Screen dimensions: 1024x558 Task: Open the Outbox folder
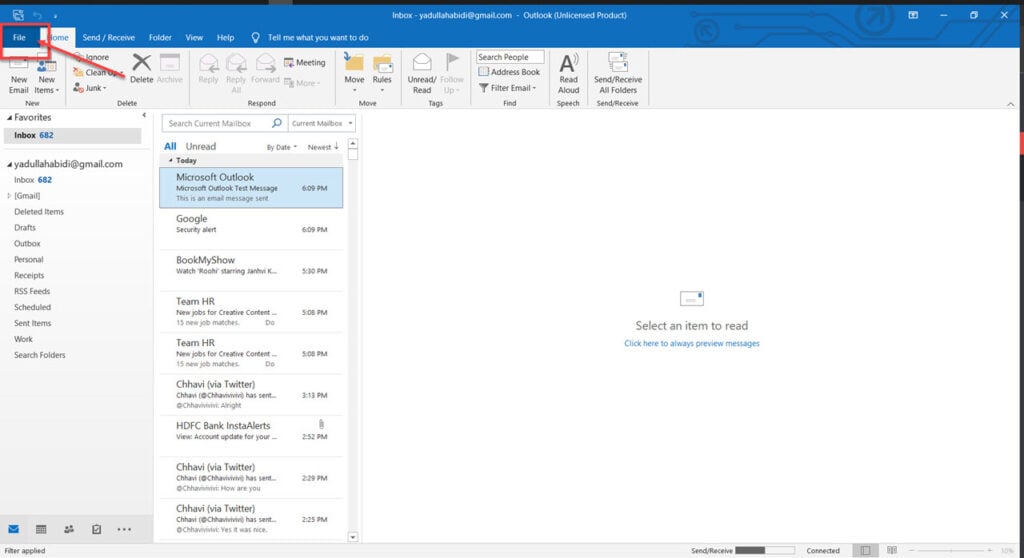click(27, 243)
